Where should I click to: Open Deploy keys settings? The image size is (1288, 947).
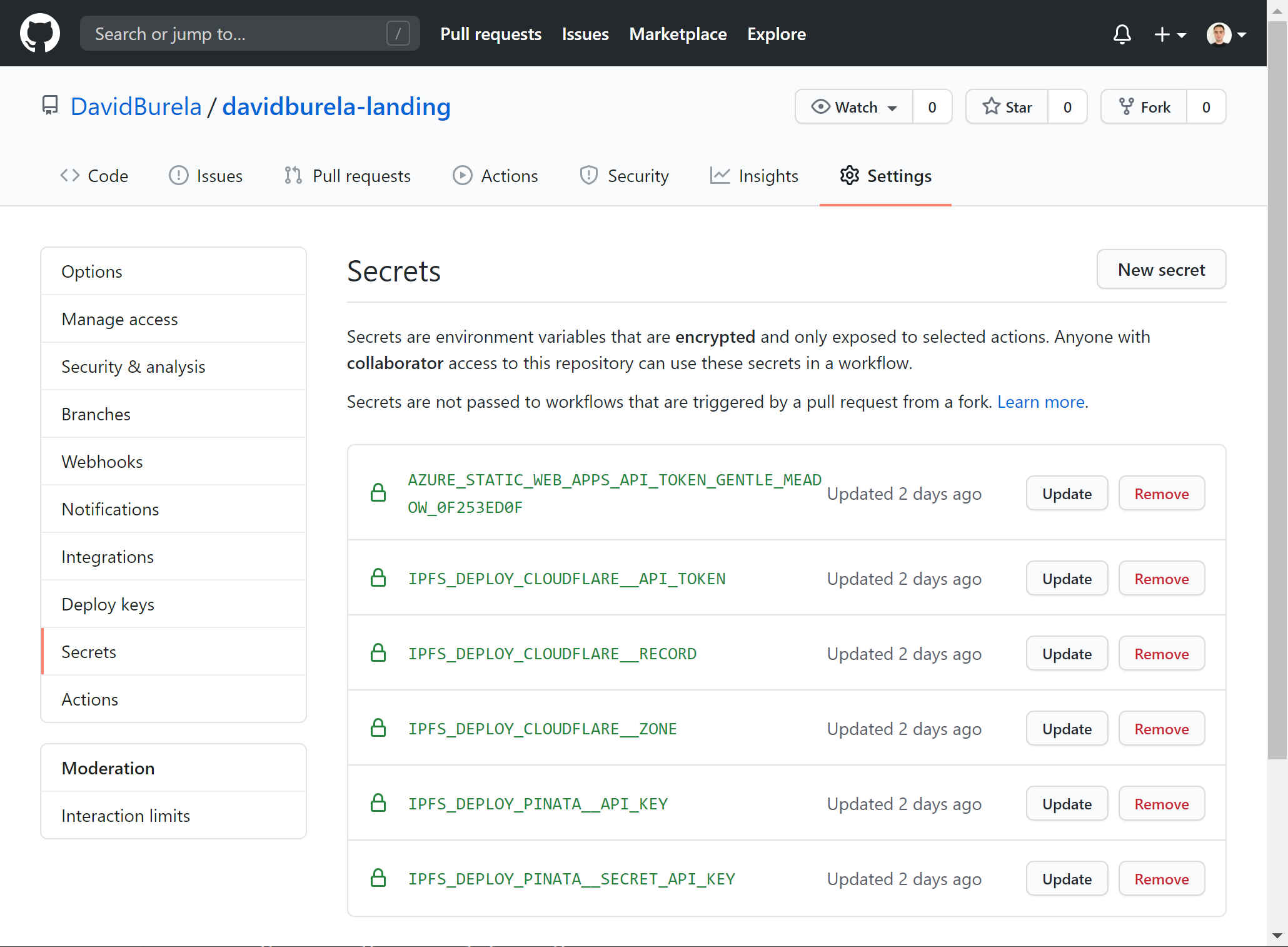[174, 604]
